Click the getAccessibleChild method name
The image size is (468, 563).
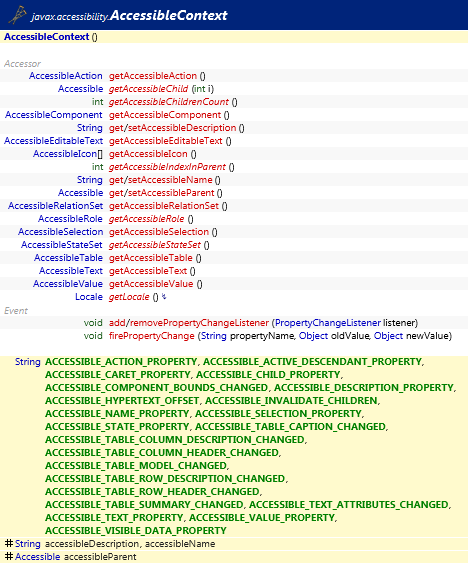[148, 89]
